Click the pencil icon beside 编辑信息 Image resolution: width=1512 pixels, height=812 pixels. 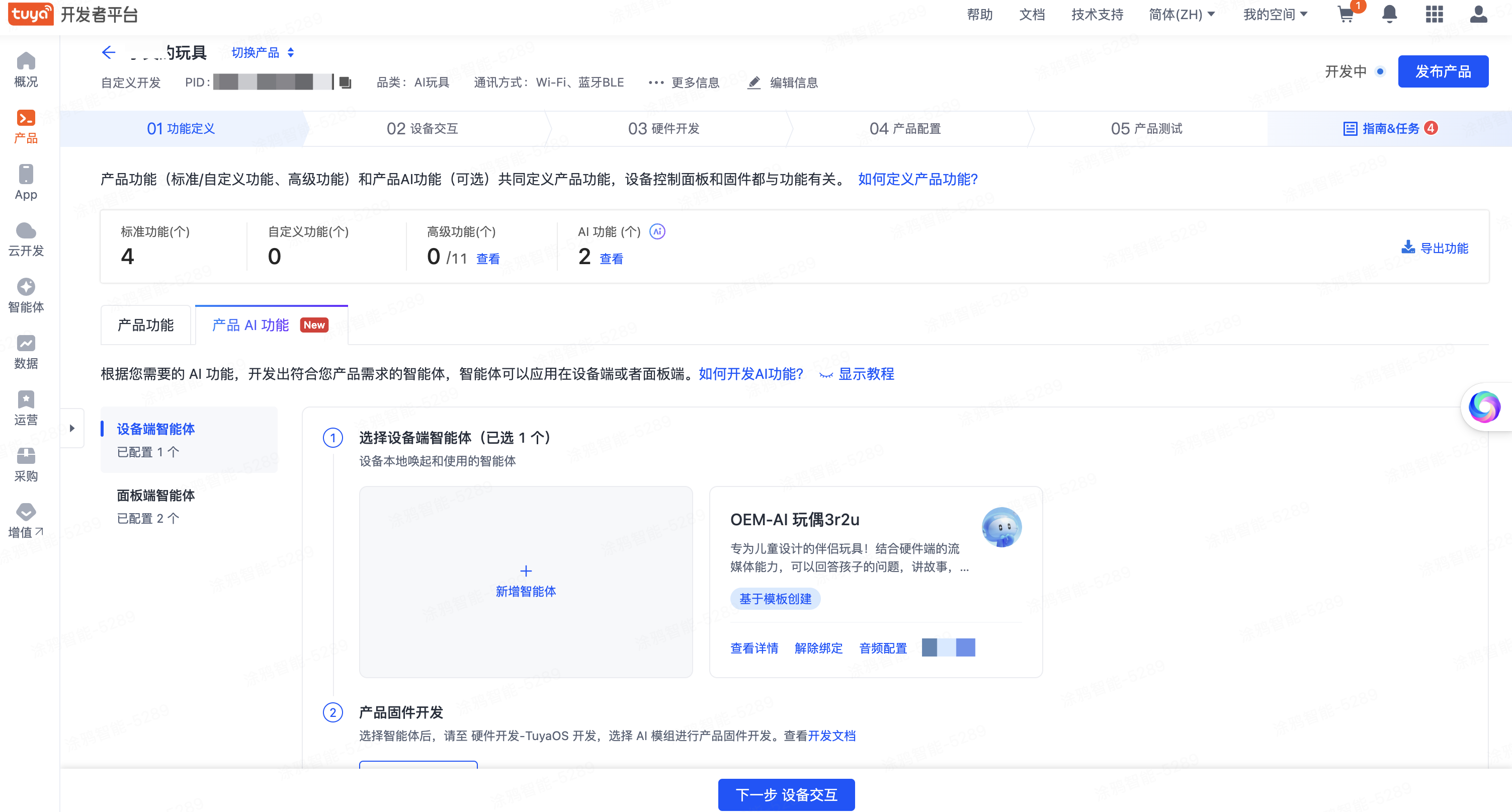coord(753,82)
